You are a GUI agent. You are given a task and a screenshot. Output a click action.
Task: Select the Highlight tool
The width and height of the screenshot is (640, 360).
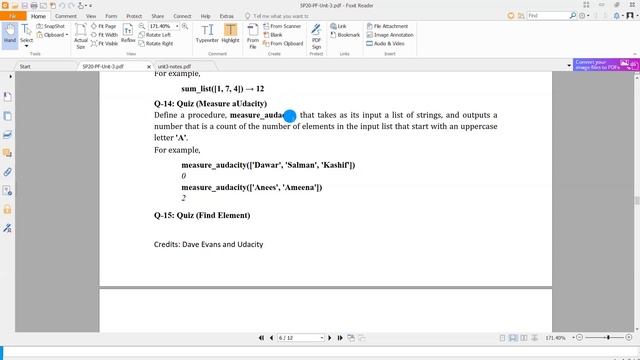230,34
